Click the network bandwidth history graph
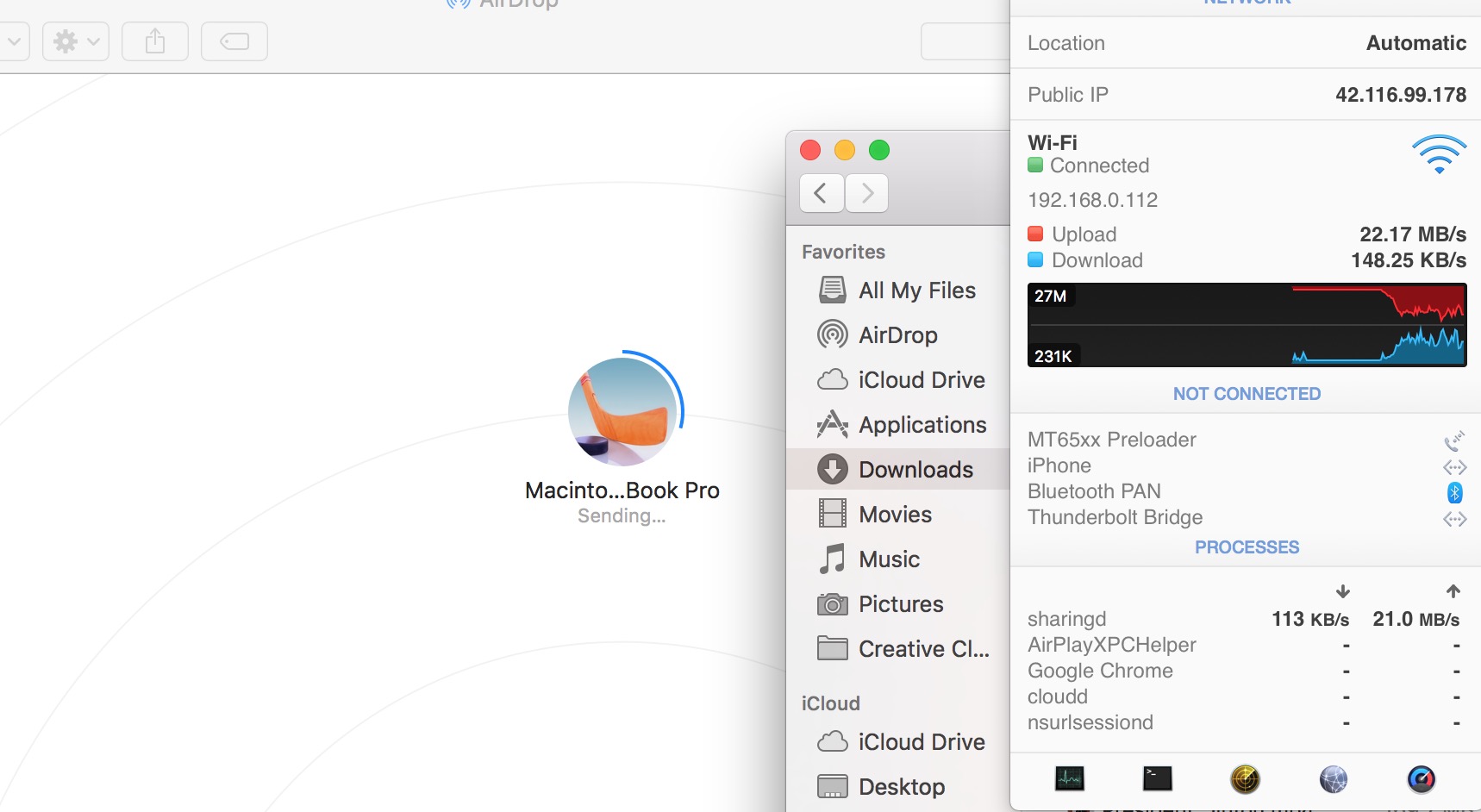1481x812 pixels. point(1247,325)
